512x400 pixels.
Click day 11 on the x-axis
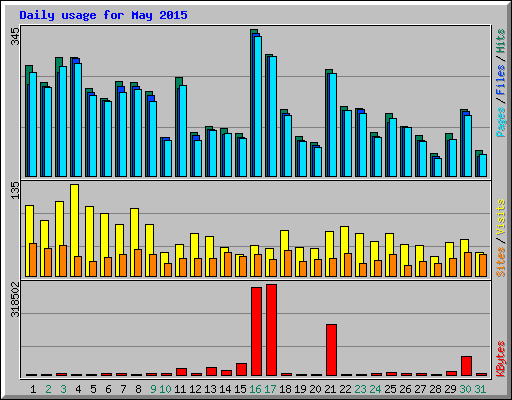point(180,389)
